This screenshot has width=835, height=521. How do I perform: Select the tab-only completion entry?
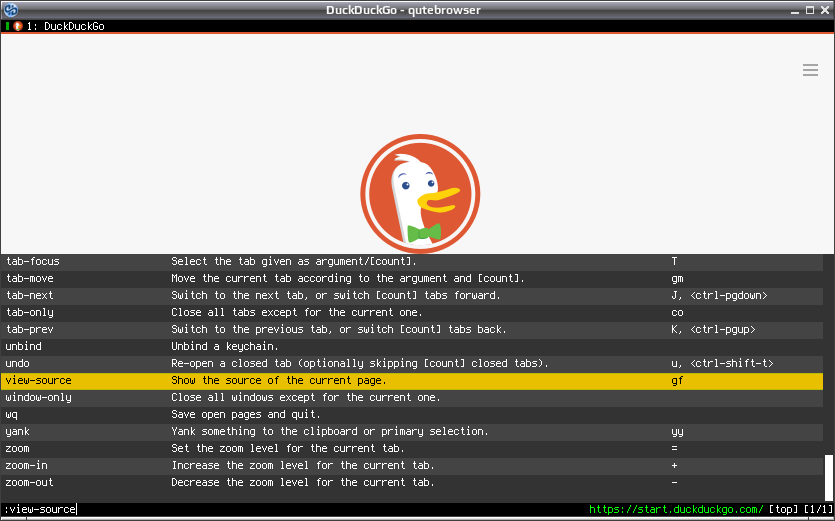coord(412,313)
